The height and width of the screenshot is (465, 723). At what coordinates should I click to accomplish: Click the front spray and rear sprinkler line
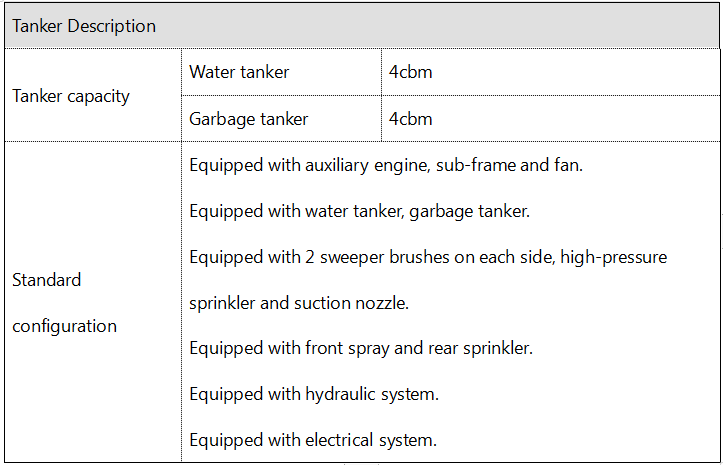[361, 348]
